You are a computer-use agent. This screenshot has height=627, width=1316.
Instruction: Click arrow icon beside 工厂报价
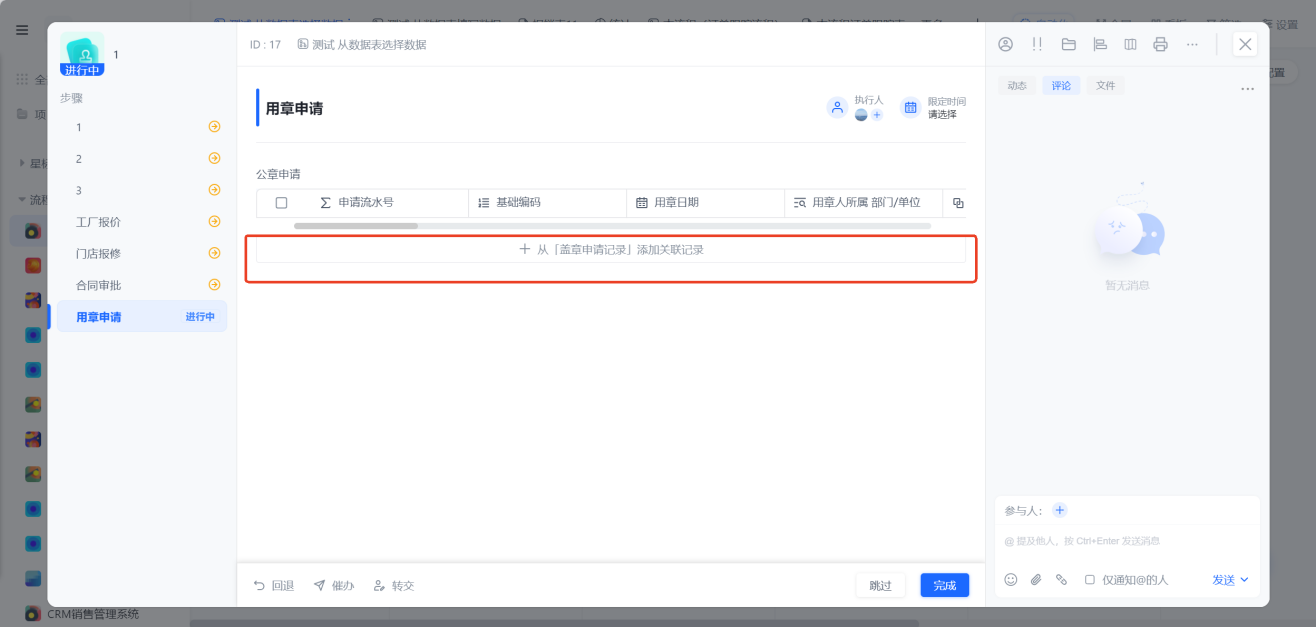tap(214, 221)
